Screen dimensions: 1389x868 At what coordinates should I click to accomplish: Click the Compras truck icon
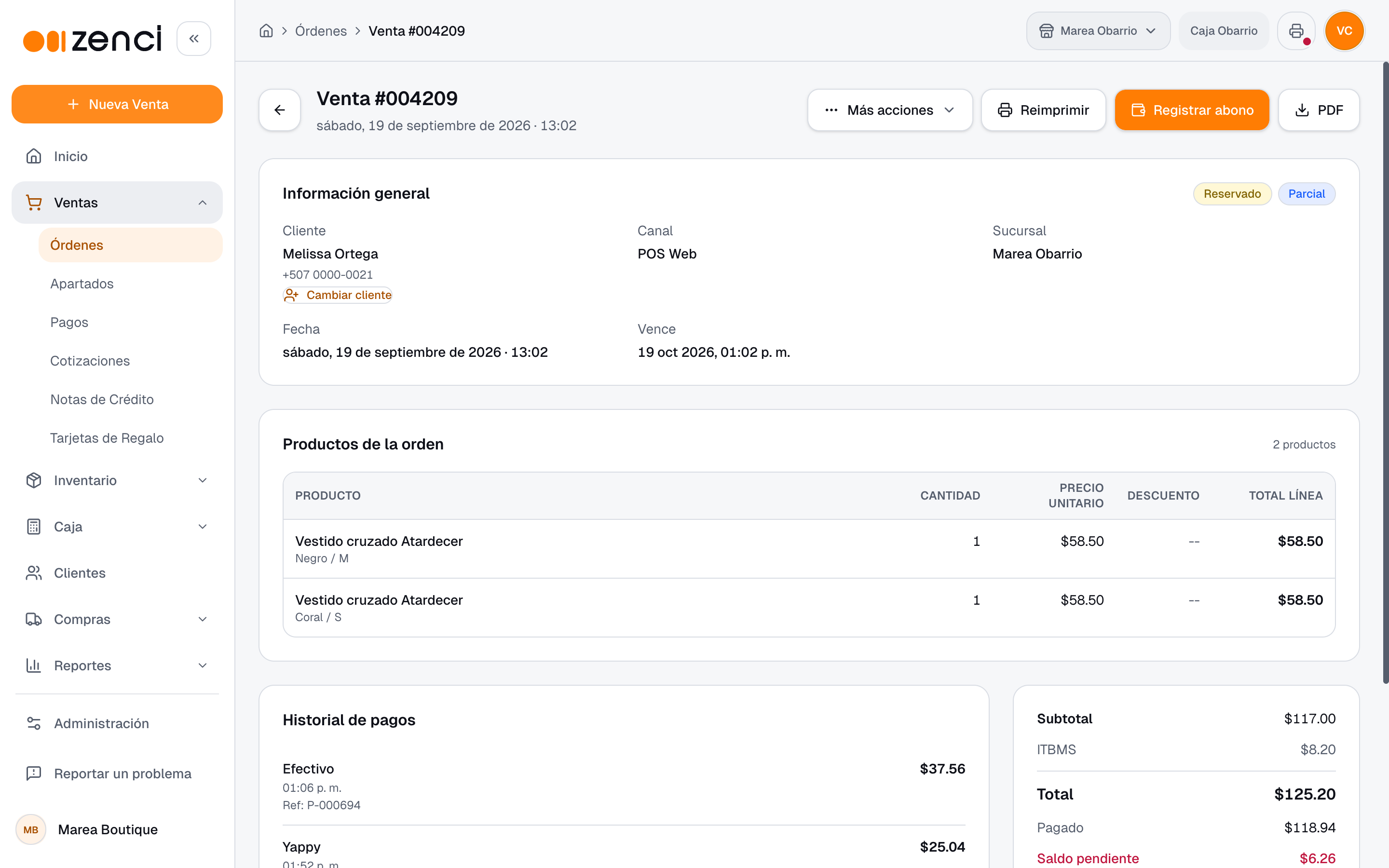34,620
